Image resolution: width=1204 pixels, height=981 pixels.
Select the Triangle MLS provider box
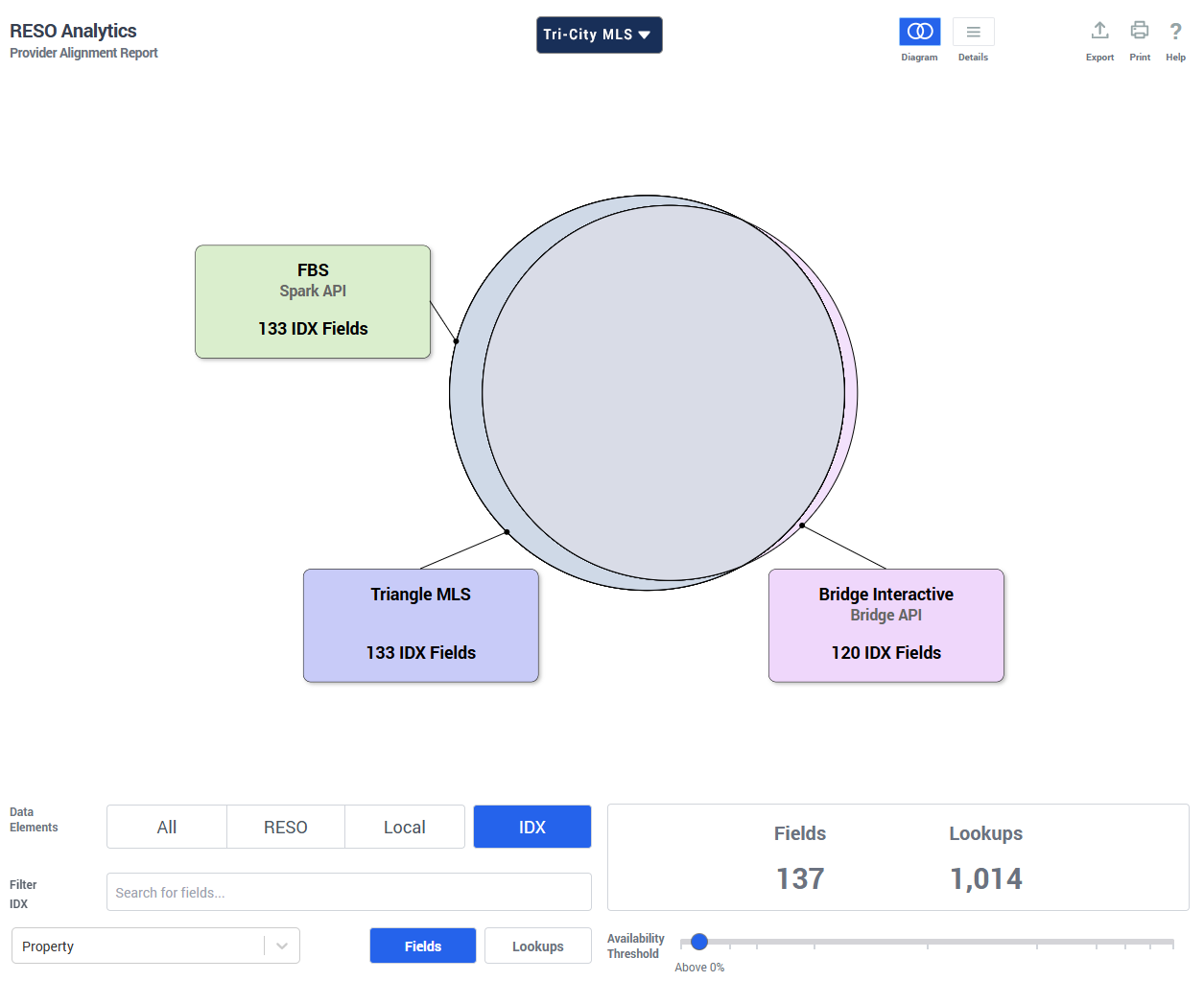pos(420,625)
